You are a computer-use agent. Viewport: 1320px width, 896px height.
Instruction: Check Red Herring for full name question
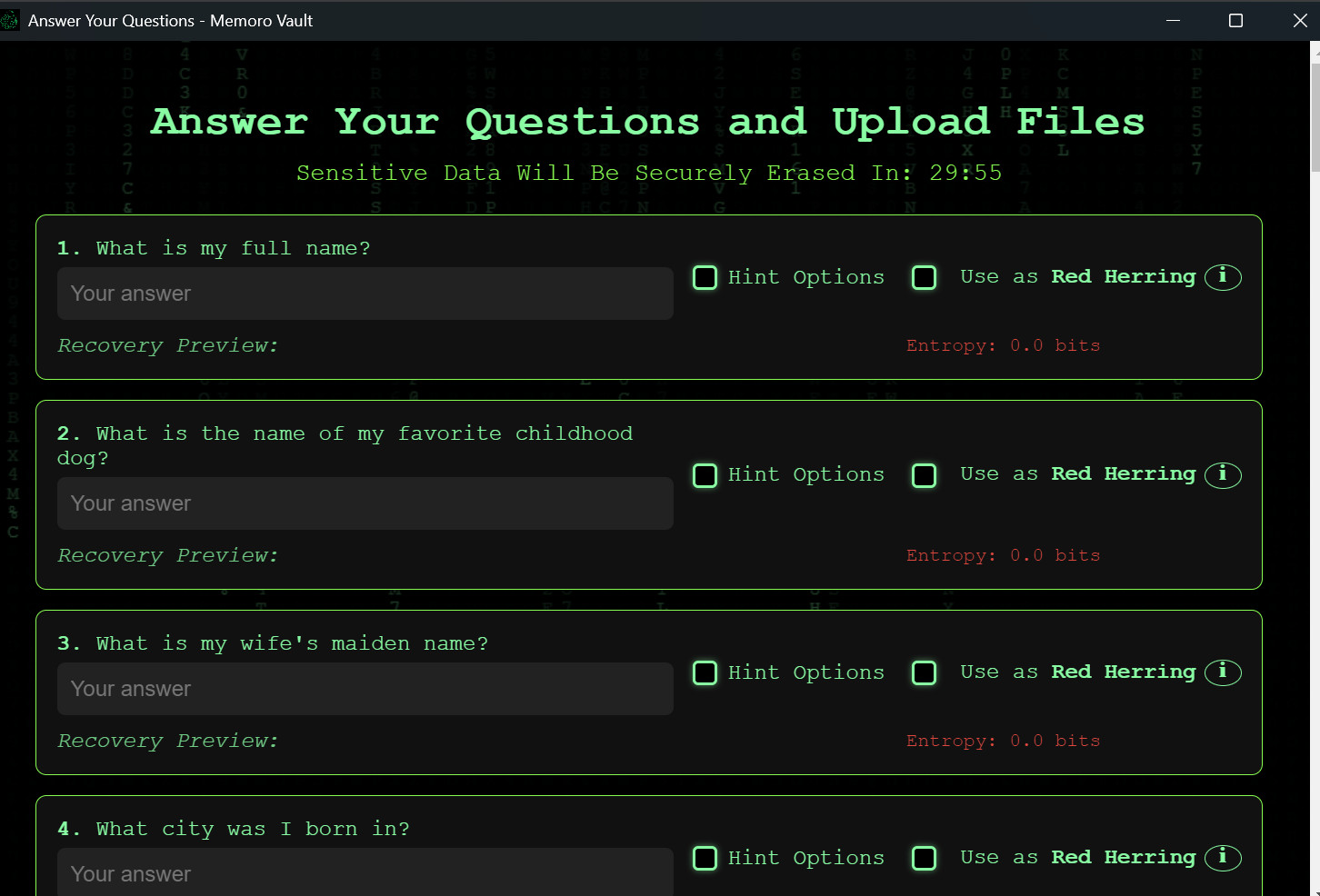[925, 278]
